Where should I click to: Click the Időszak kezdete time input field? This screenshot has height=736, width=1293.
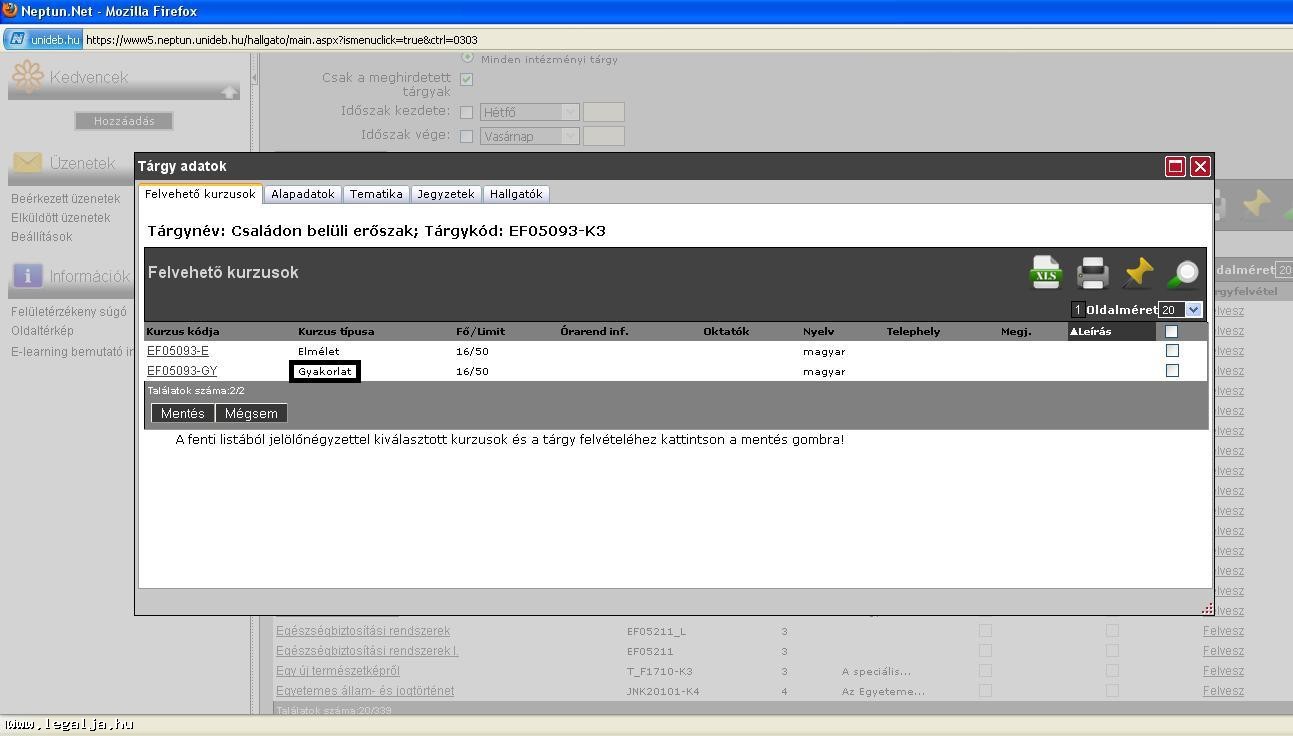(x=603, y=112)
